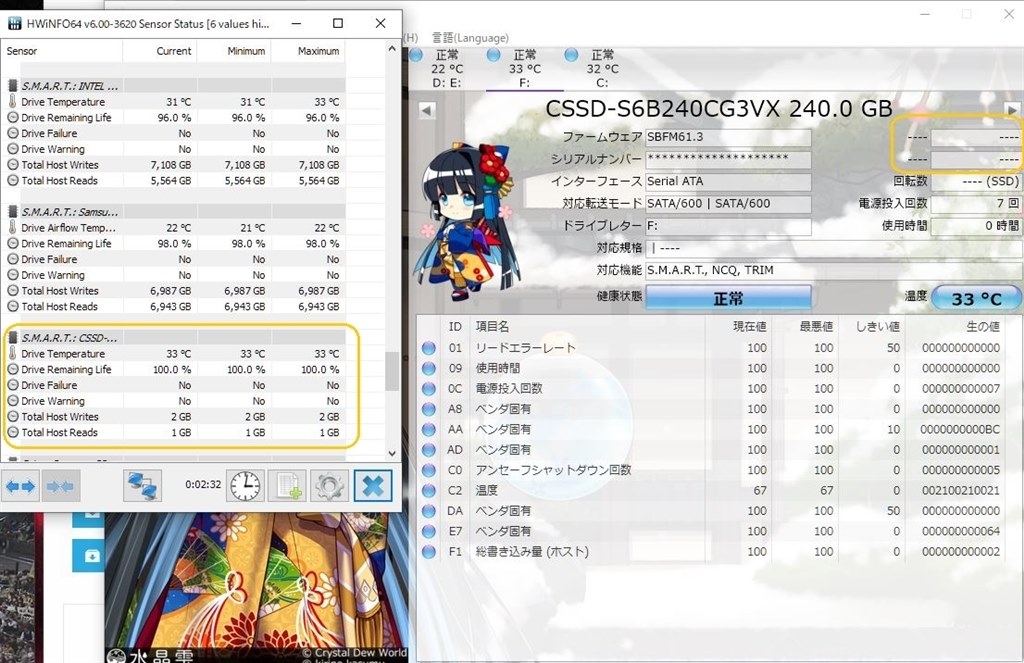Go to next disk with right arrow
This screenshot has width=1024, height=663.
(x=1012, y=110)
